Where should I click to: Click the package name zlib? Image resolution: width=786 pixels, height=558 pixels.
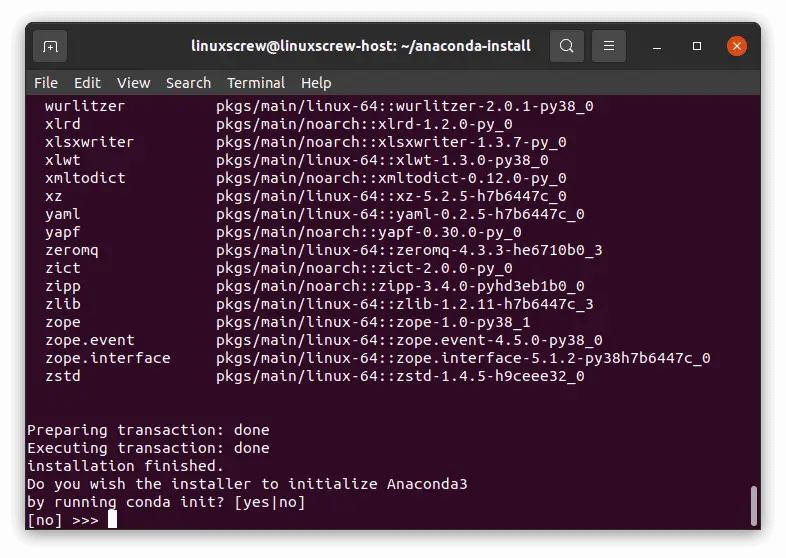63,304
